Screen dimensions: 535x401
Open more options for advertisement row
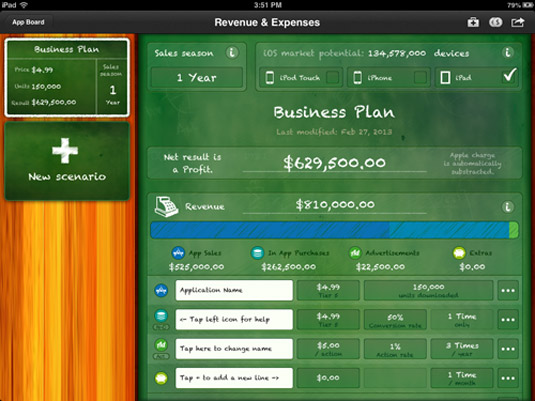[508, 349]
